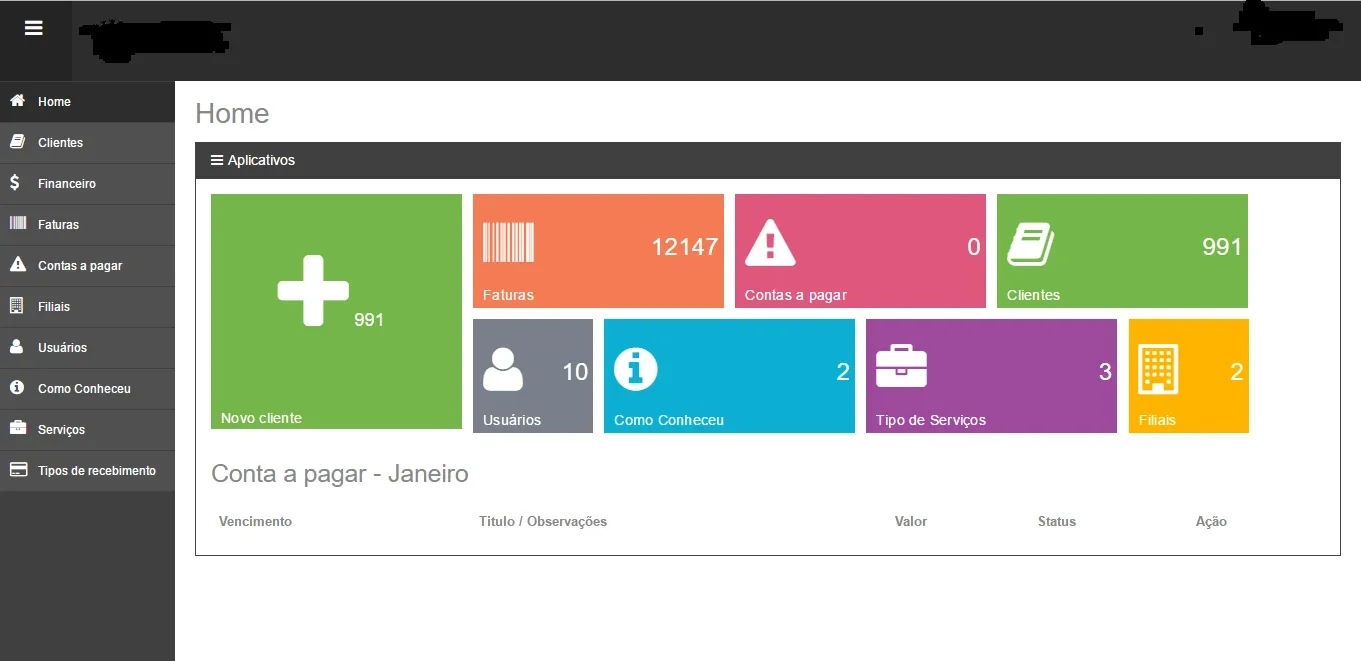This screenshot has width=1361, height=661.
Task: Click the warning triangle on Contas a pagar tile
Action: pos(770,243)
